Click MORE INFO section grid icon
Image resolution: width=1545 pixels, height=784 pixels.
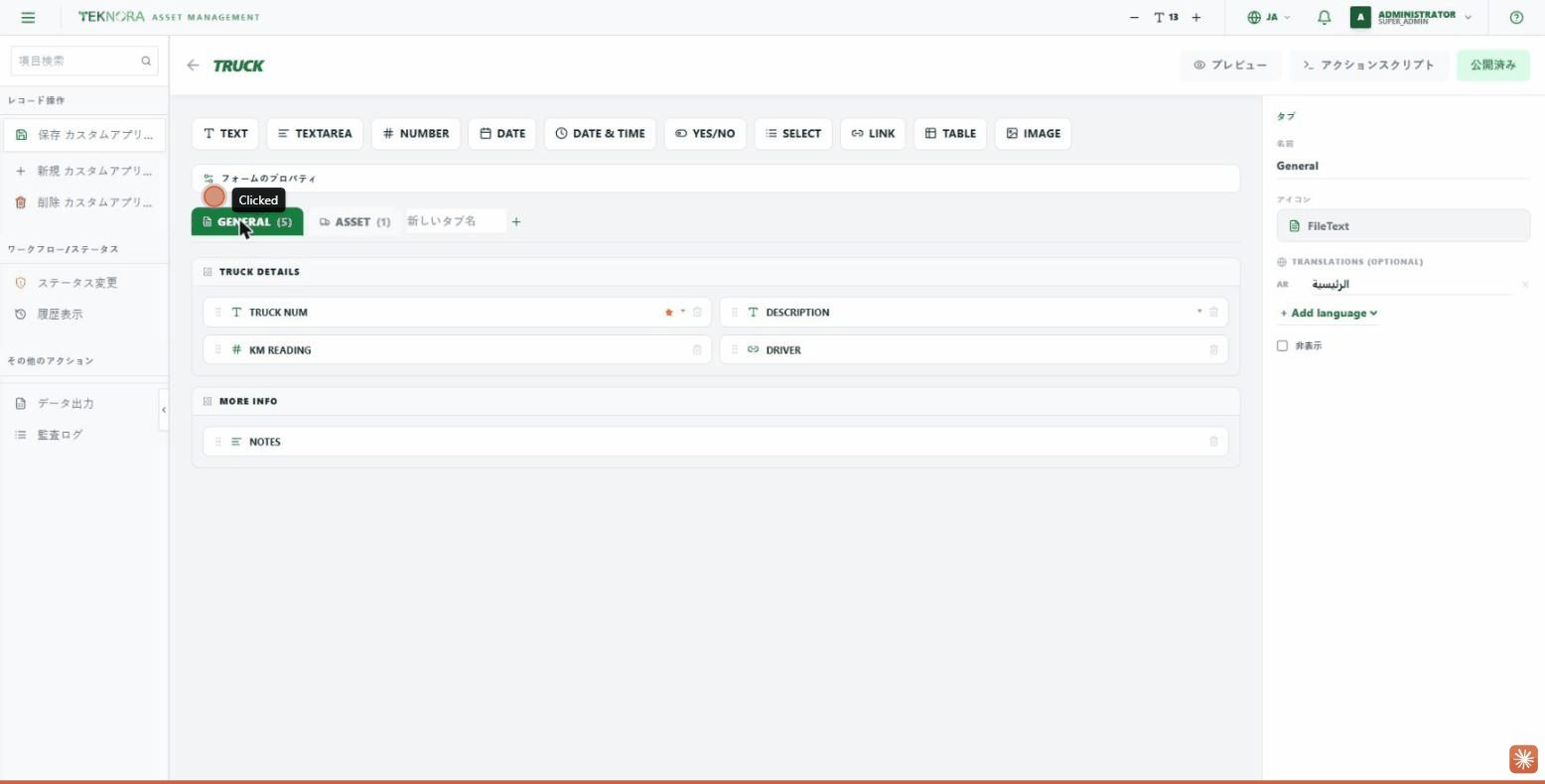point(208,401)
